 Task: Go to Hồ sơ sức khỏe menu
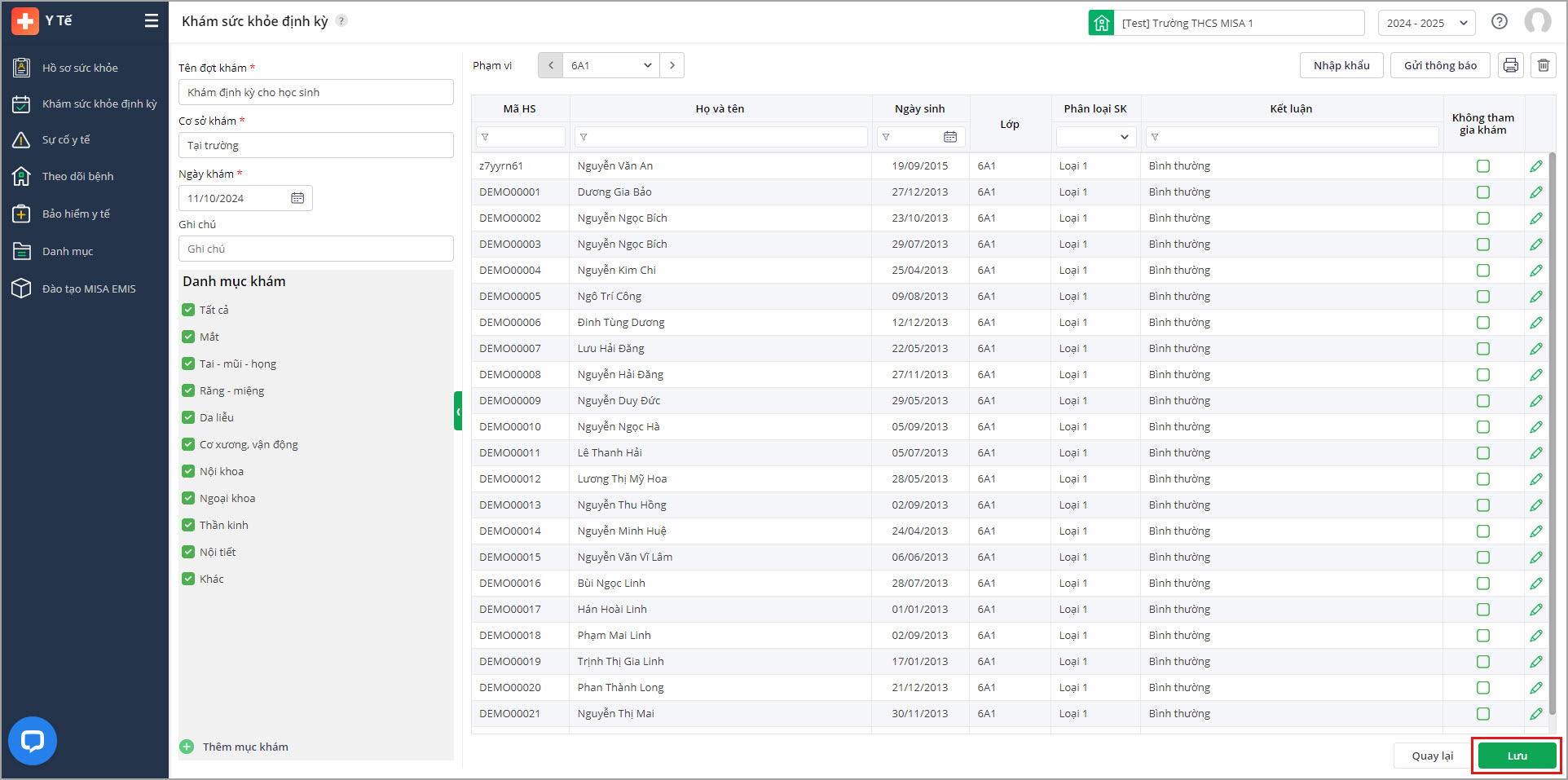(x=80, y=68)
